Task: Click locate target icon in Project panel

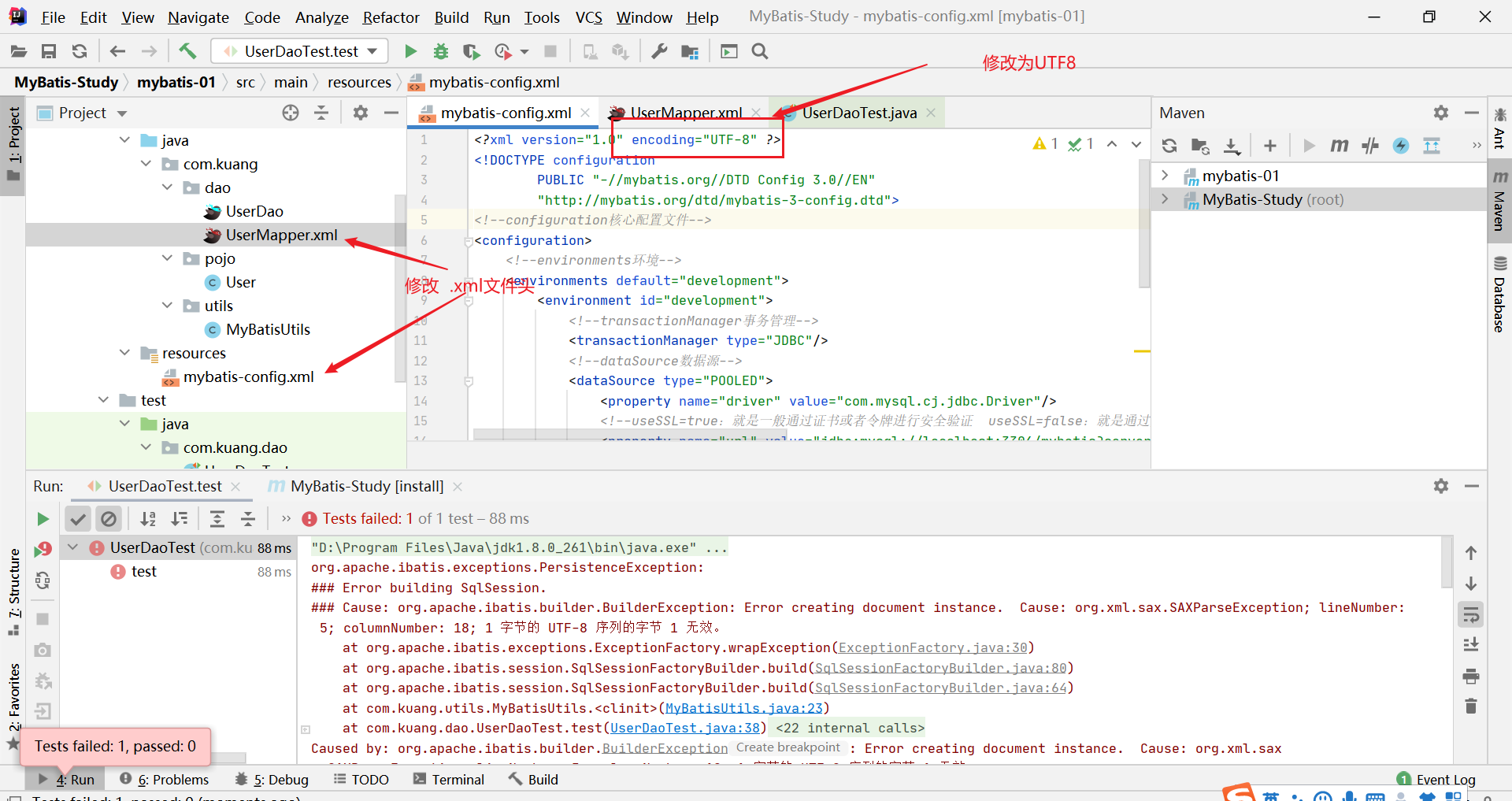Action: coord(291,113)
